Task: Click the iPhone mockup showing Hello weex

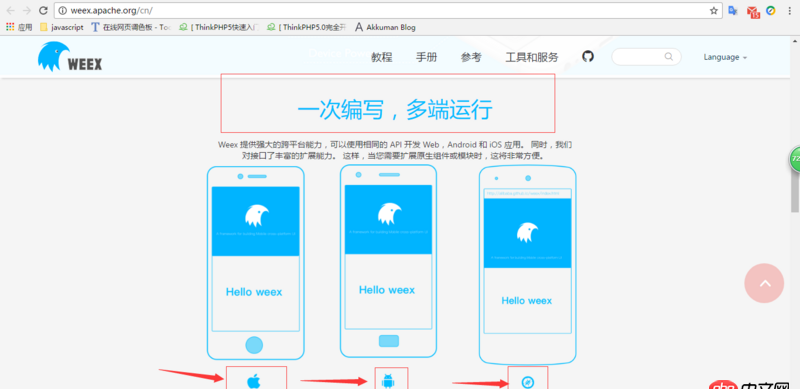Action: (256, 263)
